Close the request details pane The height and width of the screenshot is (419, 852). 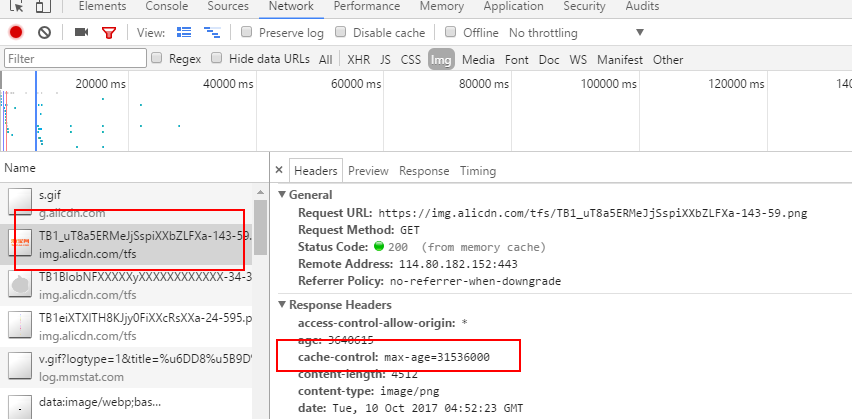[x=279, y=171]
